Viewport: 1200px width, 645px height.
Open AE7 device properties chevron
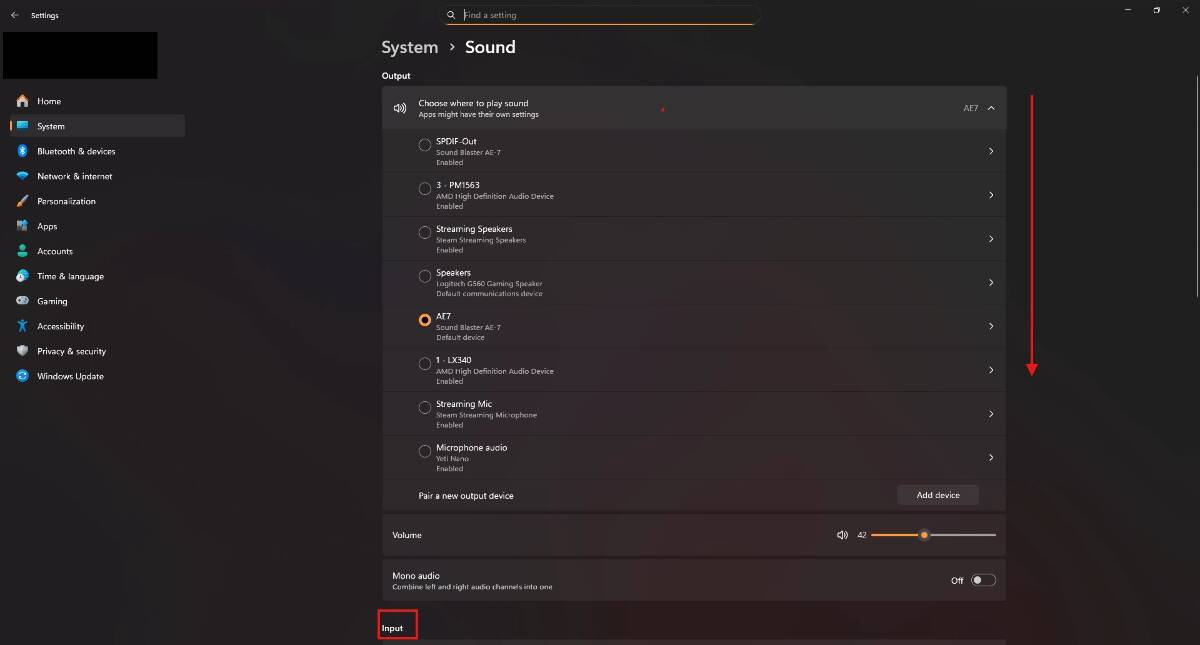pos(991,326)
